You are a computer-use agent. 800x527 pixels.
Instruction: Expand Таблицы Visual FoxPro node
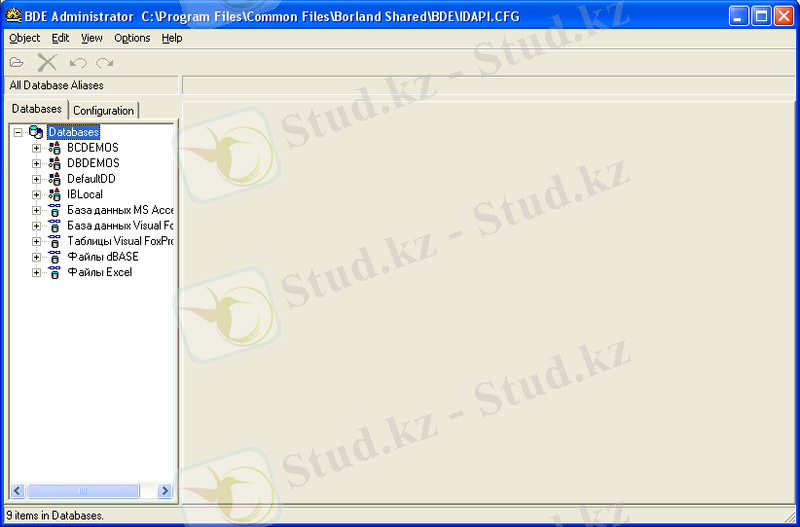[36, 241]
